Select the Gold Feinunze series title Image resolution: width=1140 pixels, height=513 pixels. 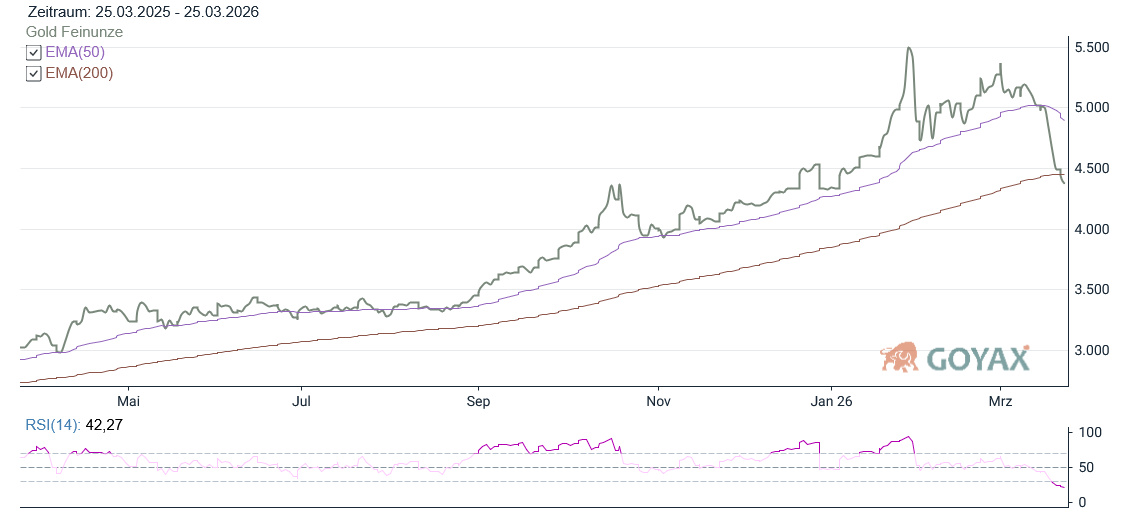click(x=74, y=32)
